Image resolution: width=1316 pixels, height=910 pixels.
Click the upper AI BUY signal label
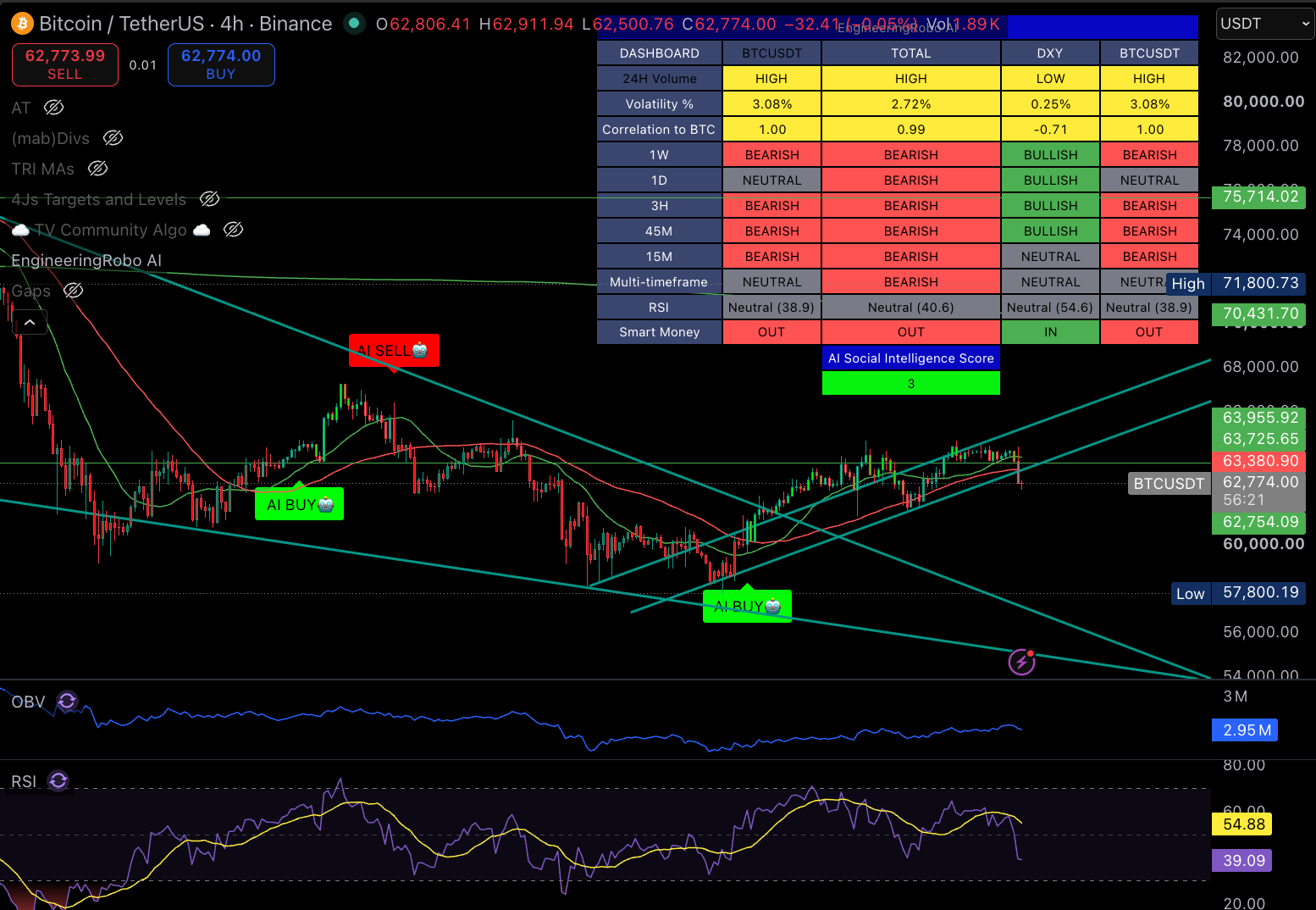tap(299, 504)
